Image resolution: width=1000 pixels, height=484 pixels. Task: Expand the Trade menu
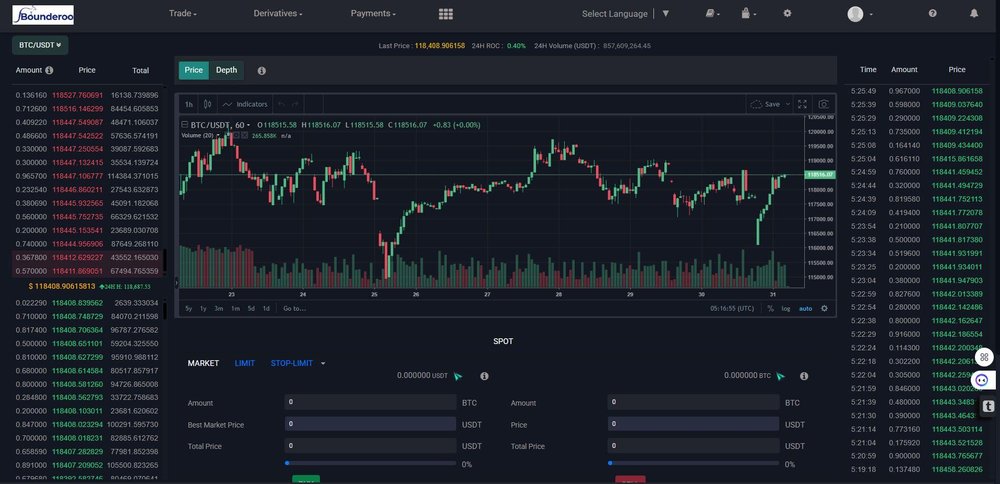click(x=182, y=13)
